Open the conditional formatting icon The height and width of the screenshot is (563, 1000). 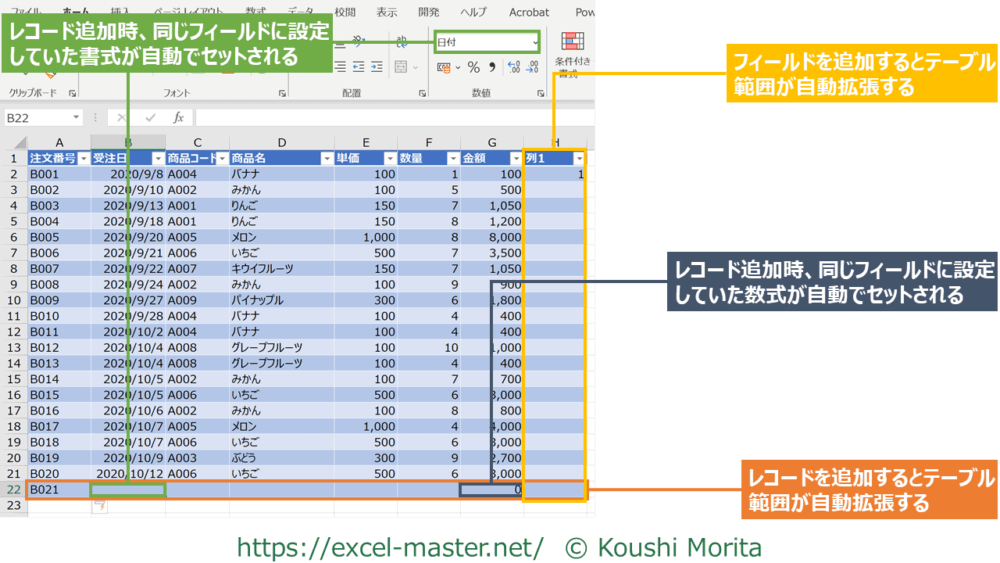click(573, 43)
